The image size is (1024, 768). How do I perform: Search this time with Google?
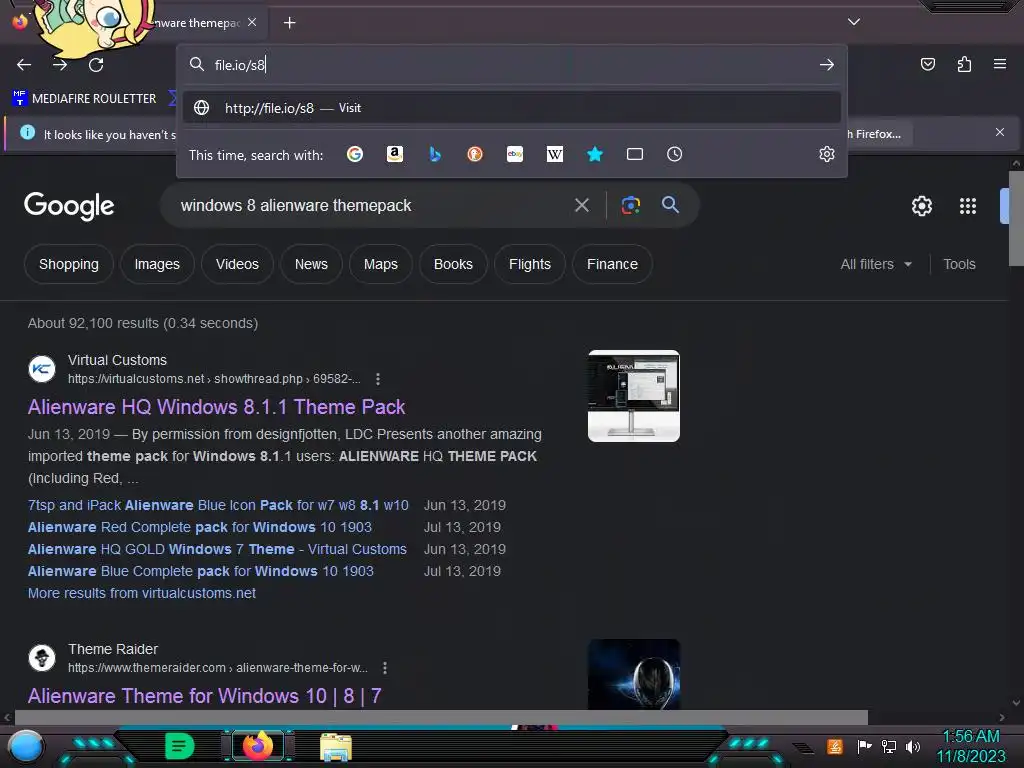tap(355, 154)
